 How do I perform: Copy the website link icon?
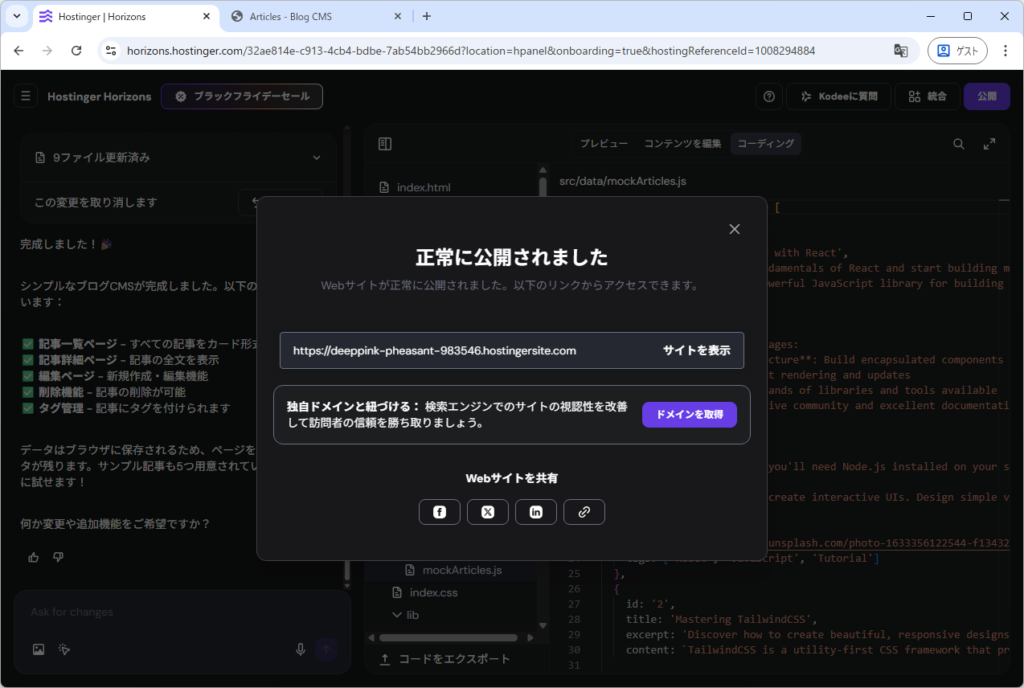[584, 512]
